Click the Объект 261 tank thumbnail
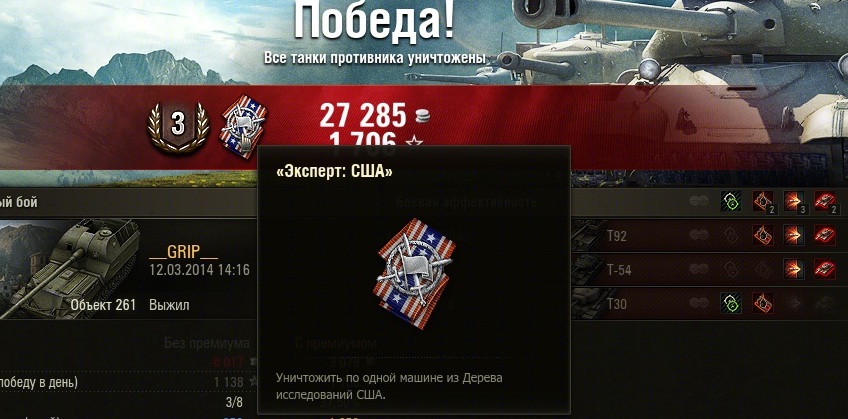Viewport: 848px width, 419px height. [70, 269]
